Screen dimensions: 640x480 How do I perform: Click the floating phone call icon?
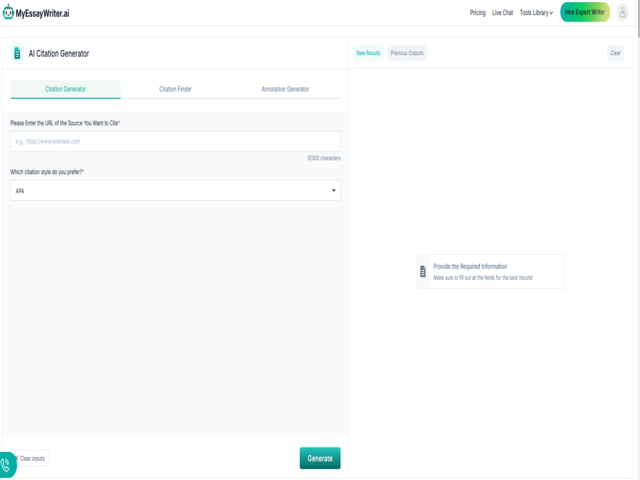click(x=7, y=463)
